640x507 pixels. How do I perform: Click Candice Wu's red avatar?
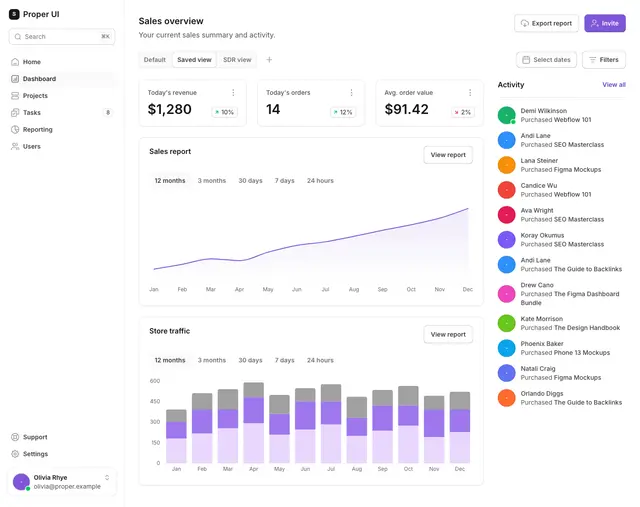coord(507,190)
